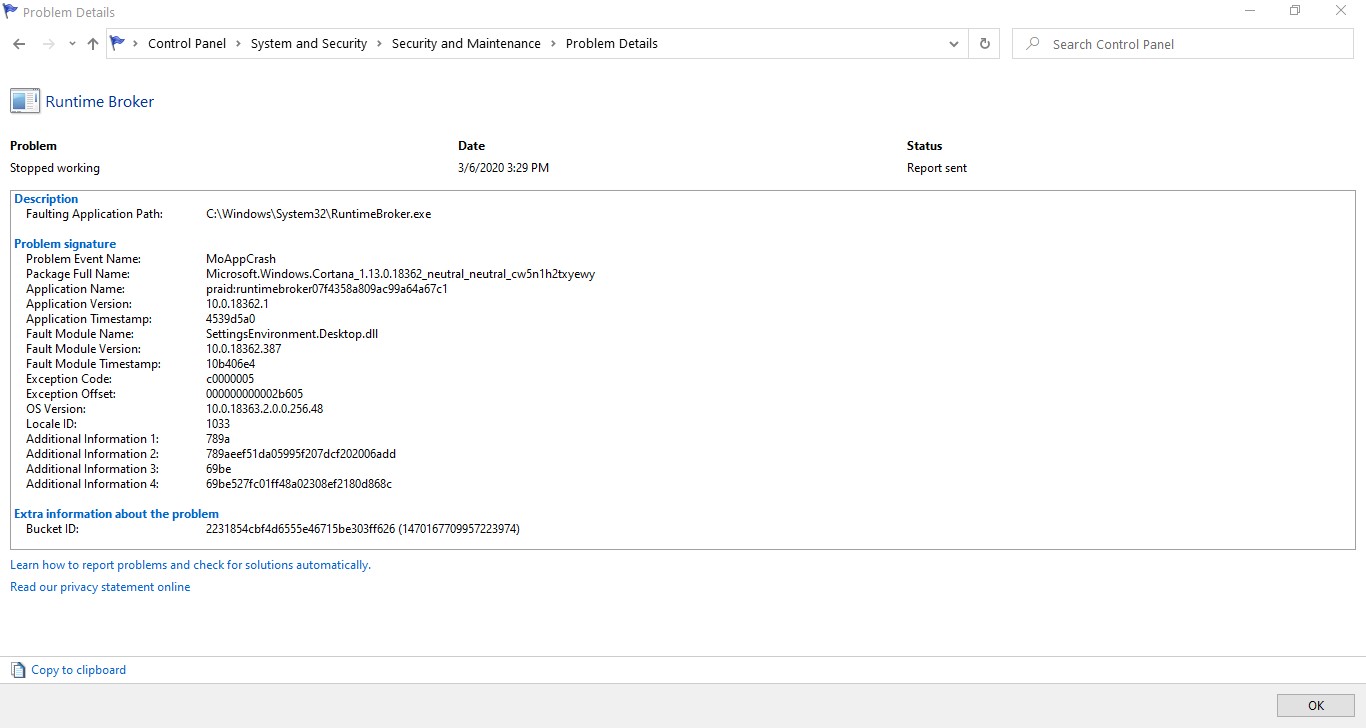
Task: Click the Up one level arrow
Action: click(93, 44)
